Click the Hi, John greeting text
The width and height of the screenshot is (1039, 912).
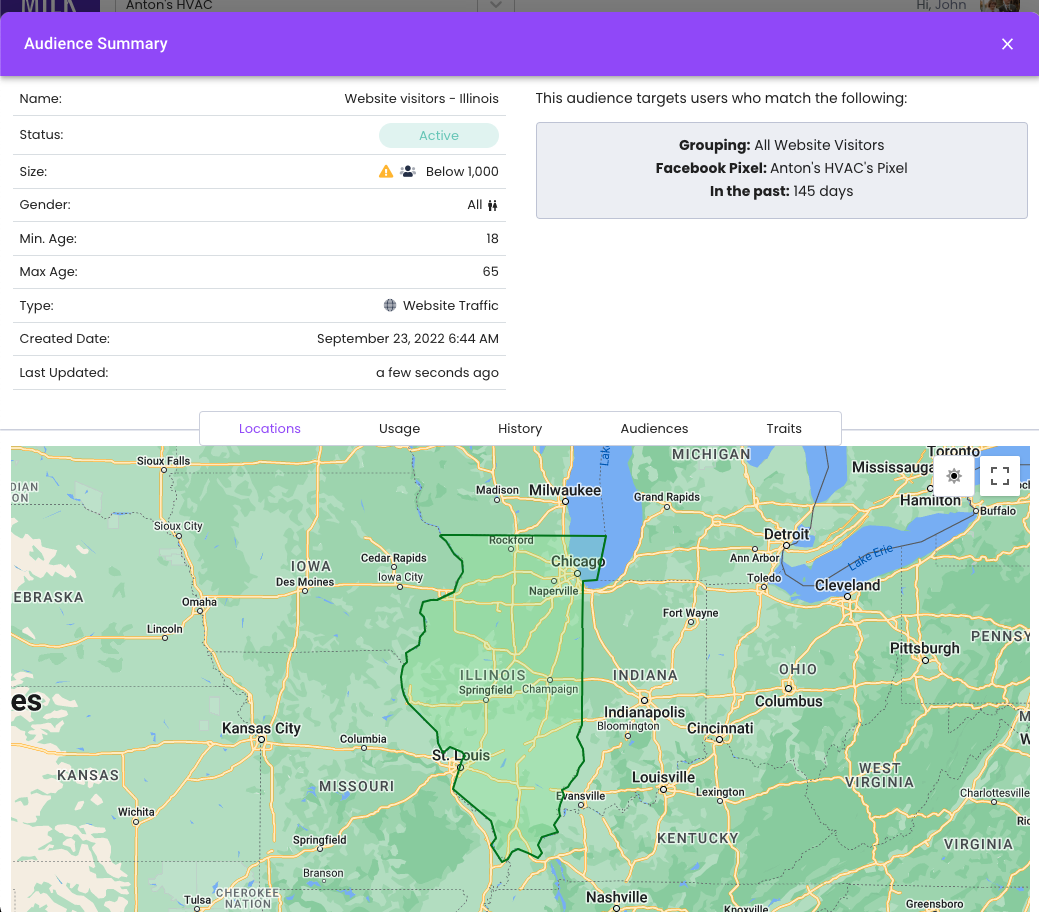point(941,6)
